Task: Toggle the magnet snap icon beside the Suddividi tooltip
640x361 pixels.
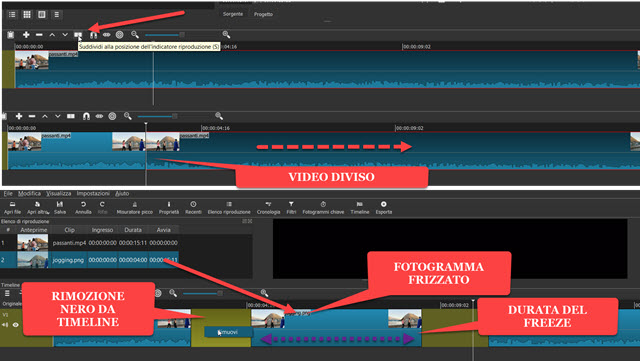Action: pos(93,35)
